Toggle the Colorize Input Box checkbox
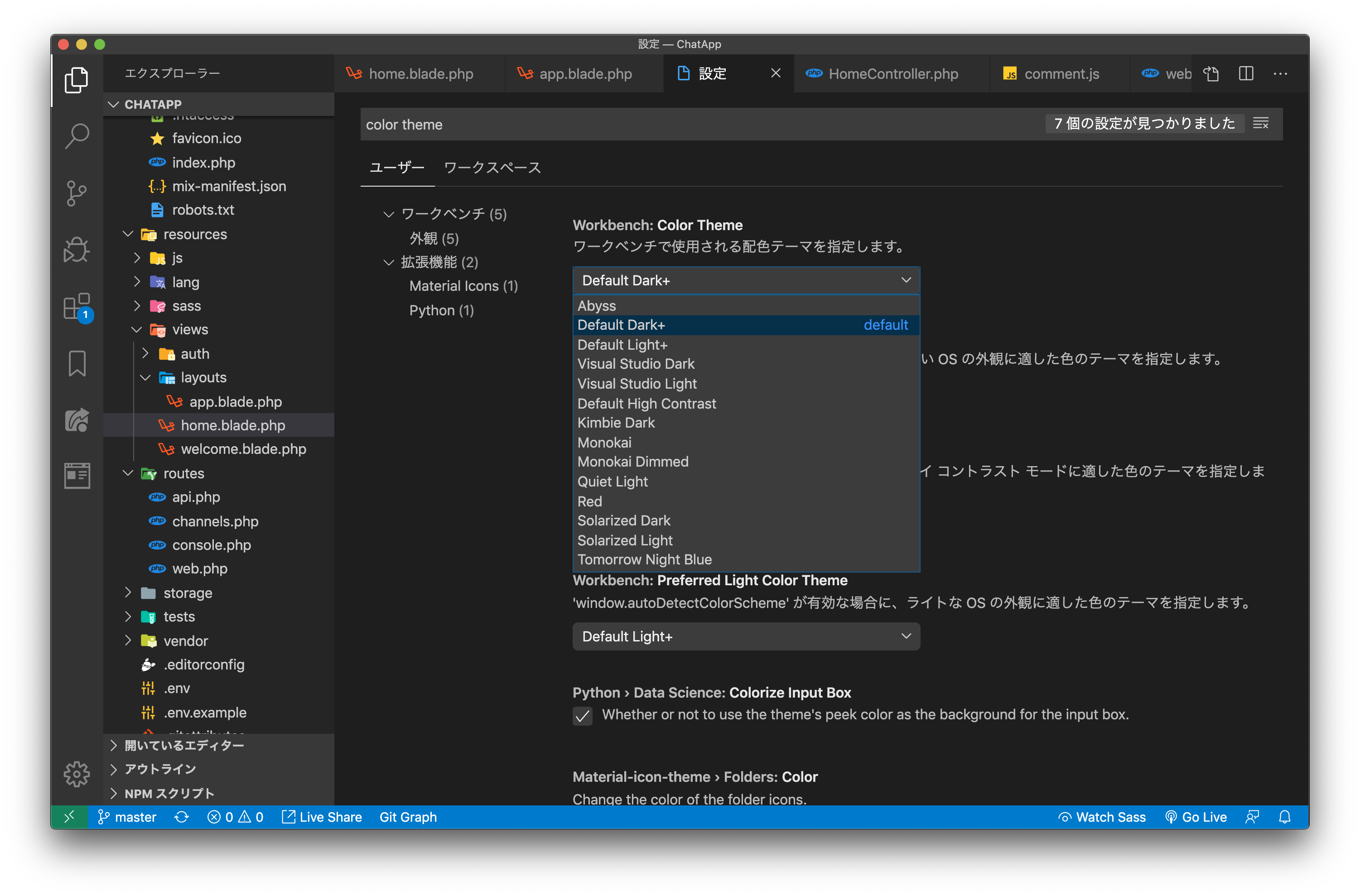 click(582, 715)
